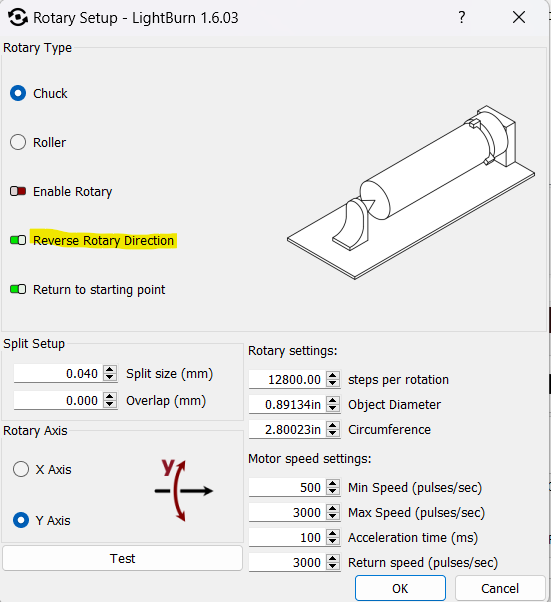Increase Overlap with up arrow
The height and width of the screenshot is (602, 551).
click(x=110, y=396)
